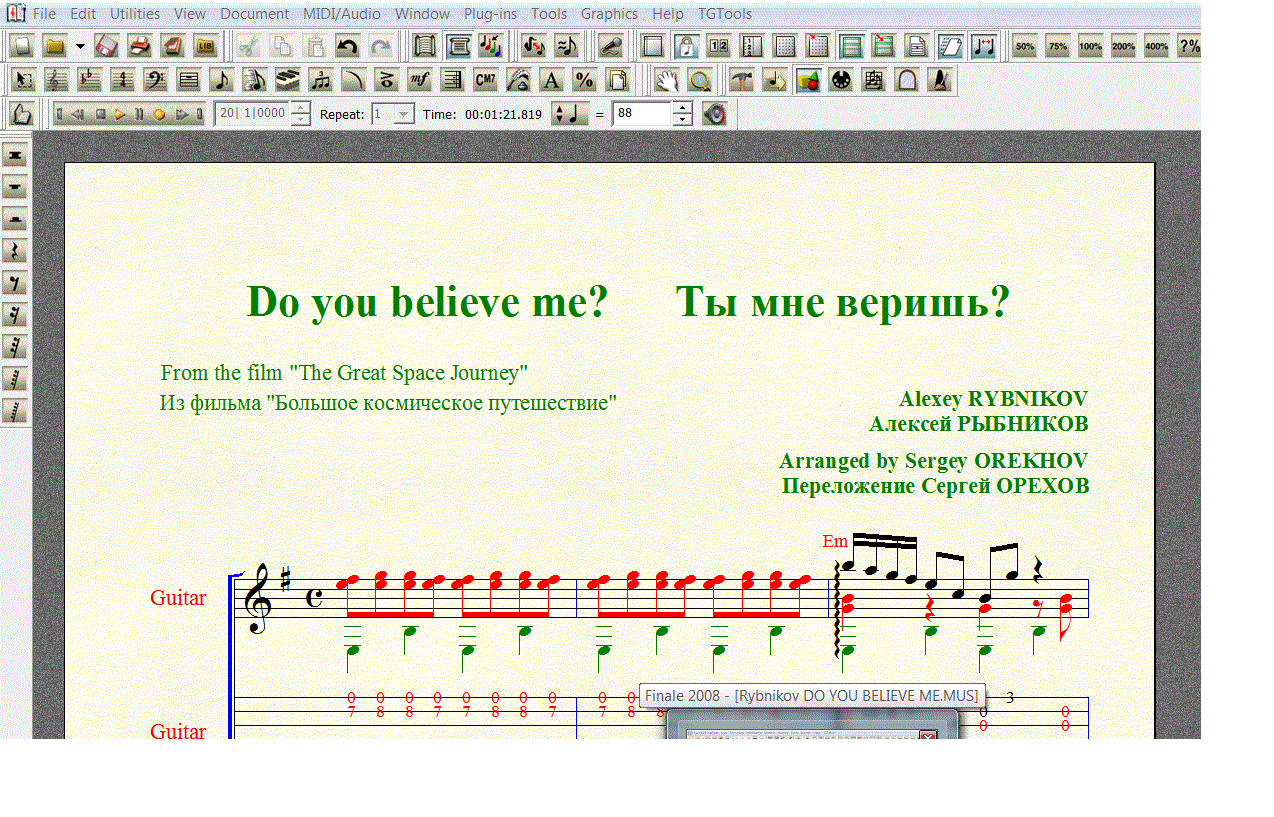Choose the Zoom magnifier tool
This screenshot has height=817, width=1274.
pos(700,80)
